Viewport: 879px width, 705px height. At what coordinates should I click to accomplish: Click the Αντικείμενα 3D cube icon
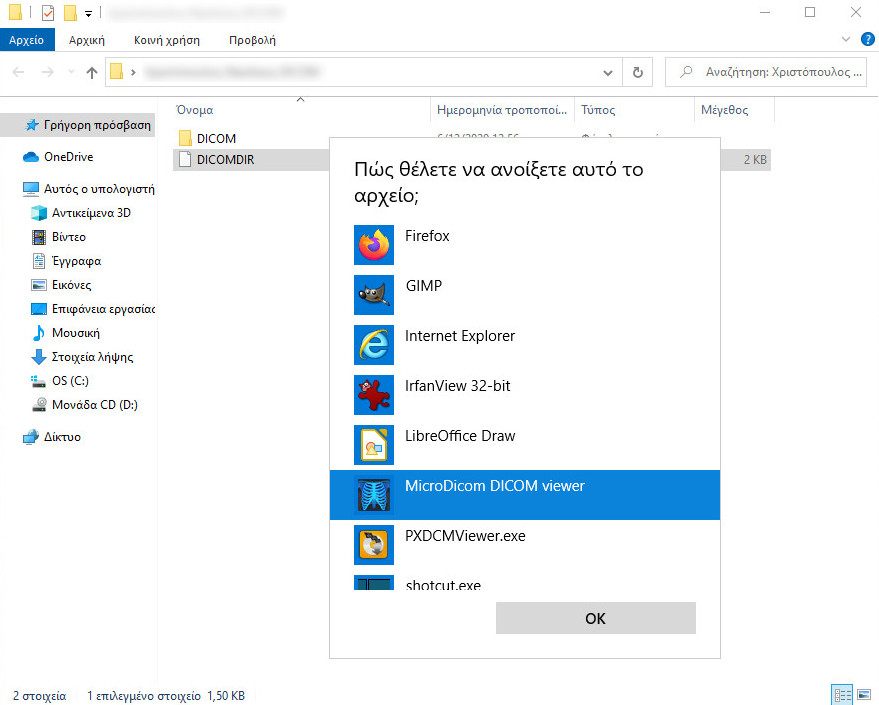pos(39,213)
